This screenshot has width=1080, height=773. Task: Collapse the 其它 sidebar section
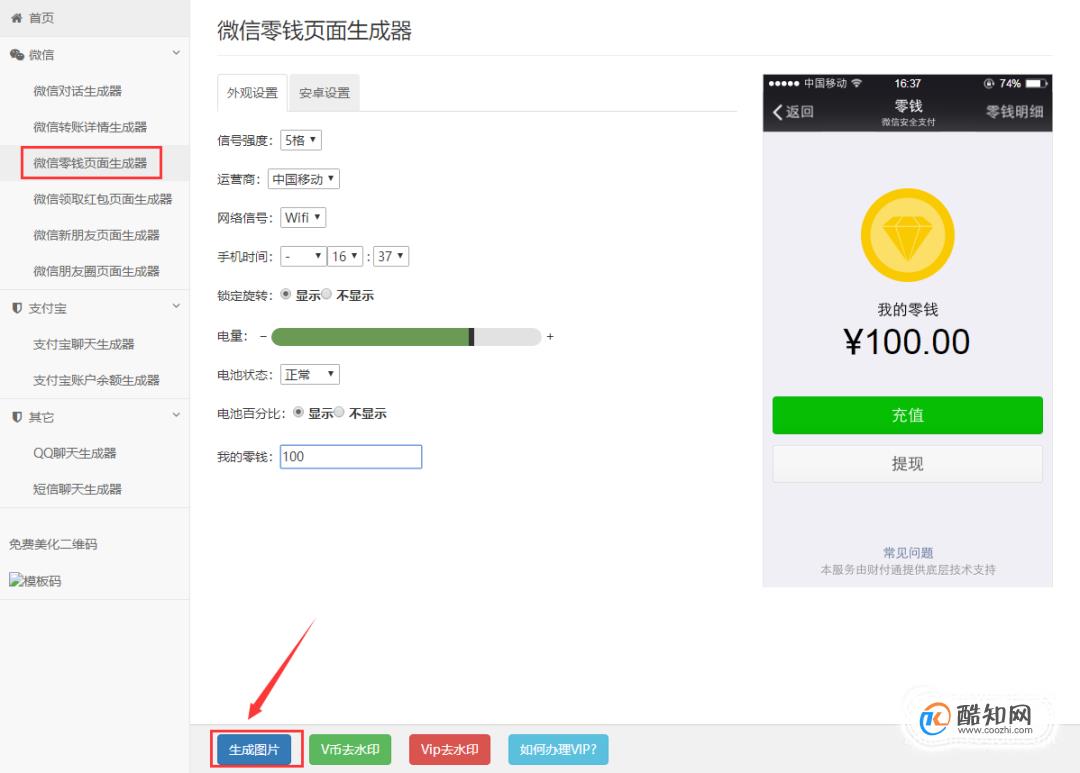click(176, 415)
